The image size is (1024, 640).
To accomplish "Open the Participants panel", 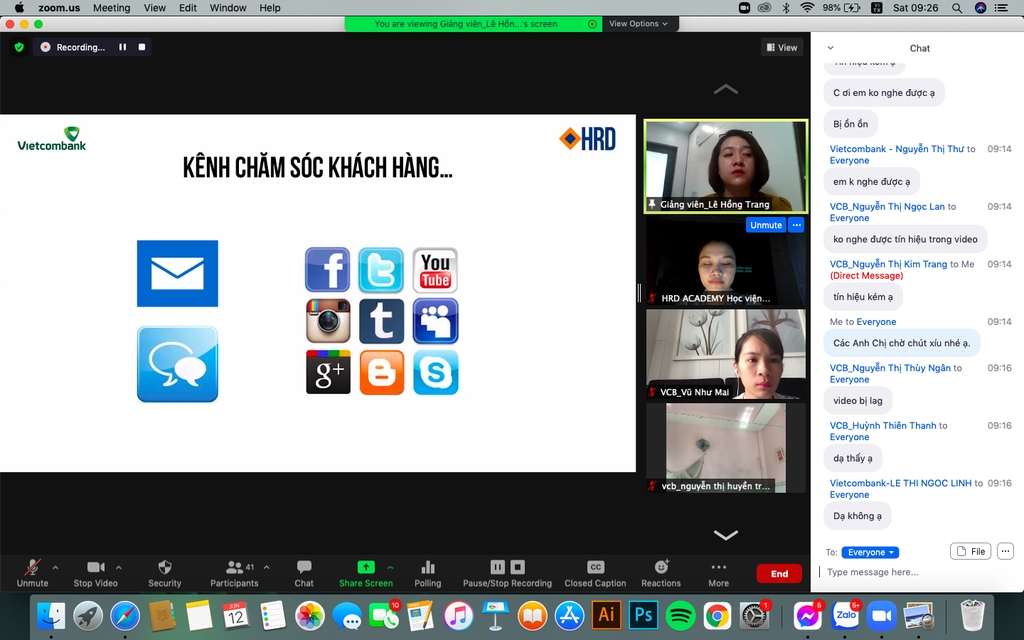I will 234,573.
